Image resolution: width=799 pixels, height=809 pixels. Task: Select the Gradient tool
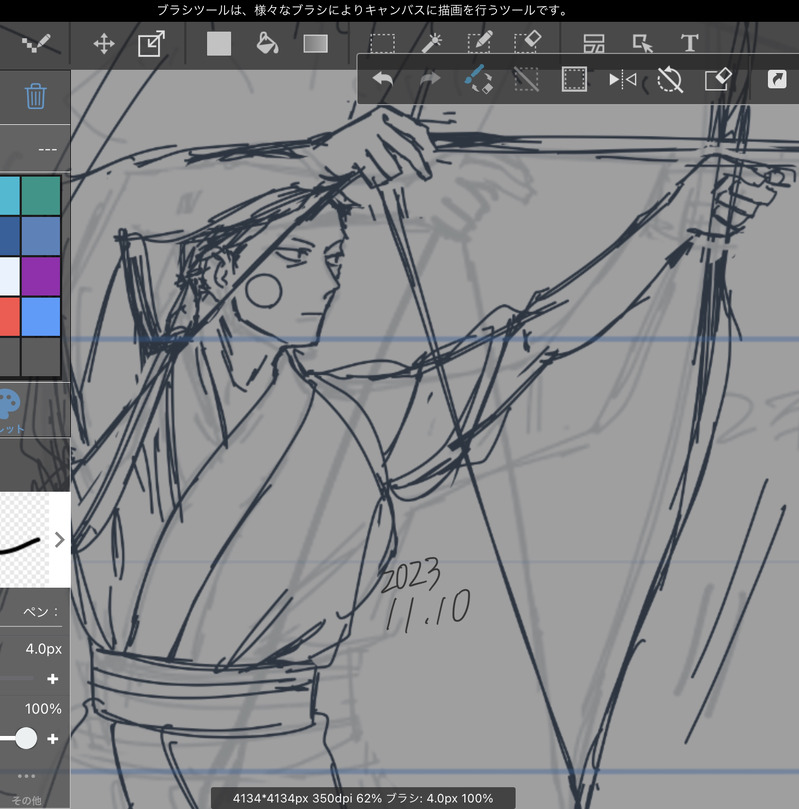click(x=315, y=44)
